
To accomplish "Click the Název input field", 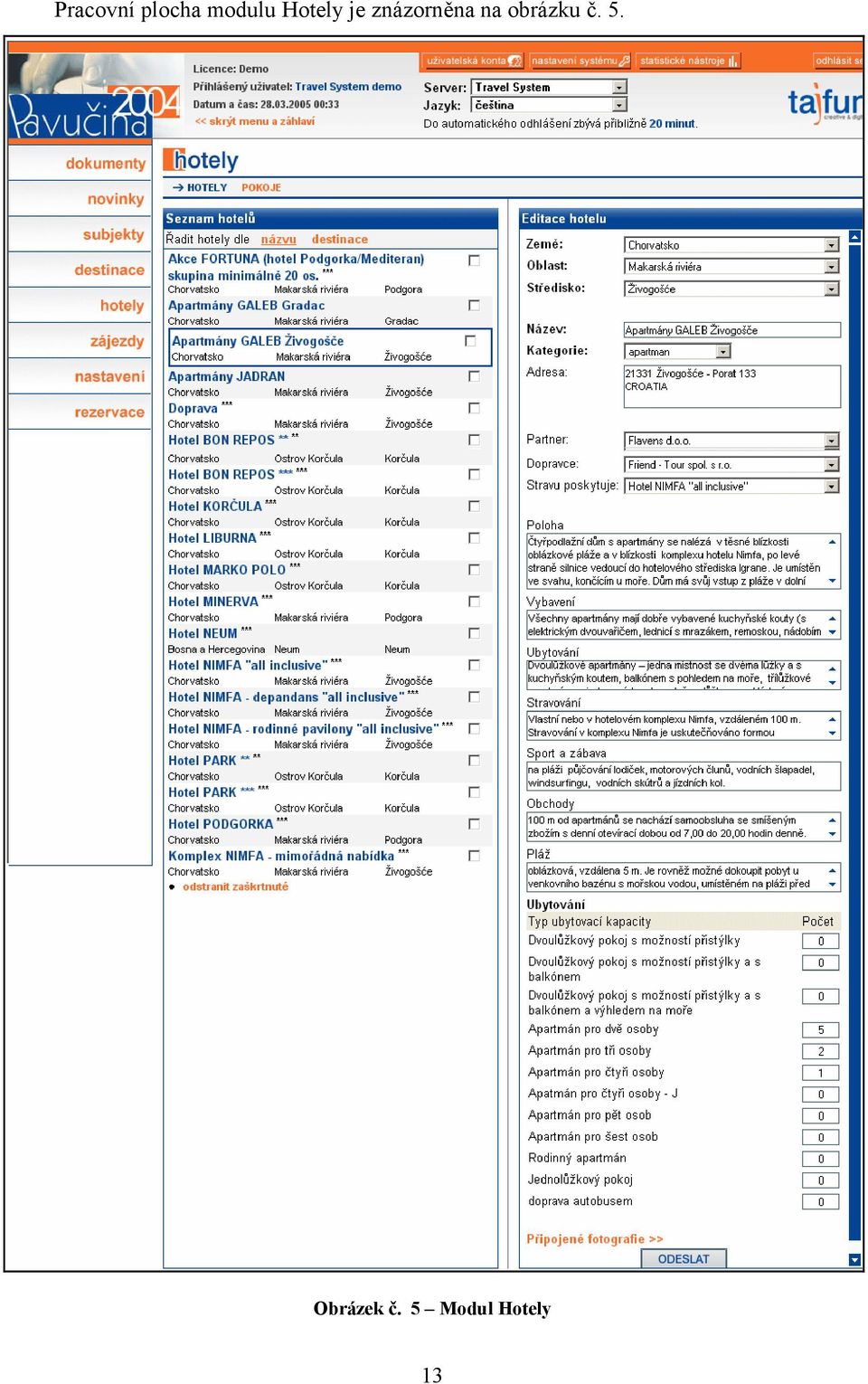I will (x=732, y=330).
